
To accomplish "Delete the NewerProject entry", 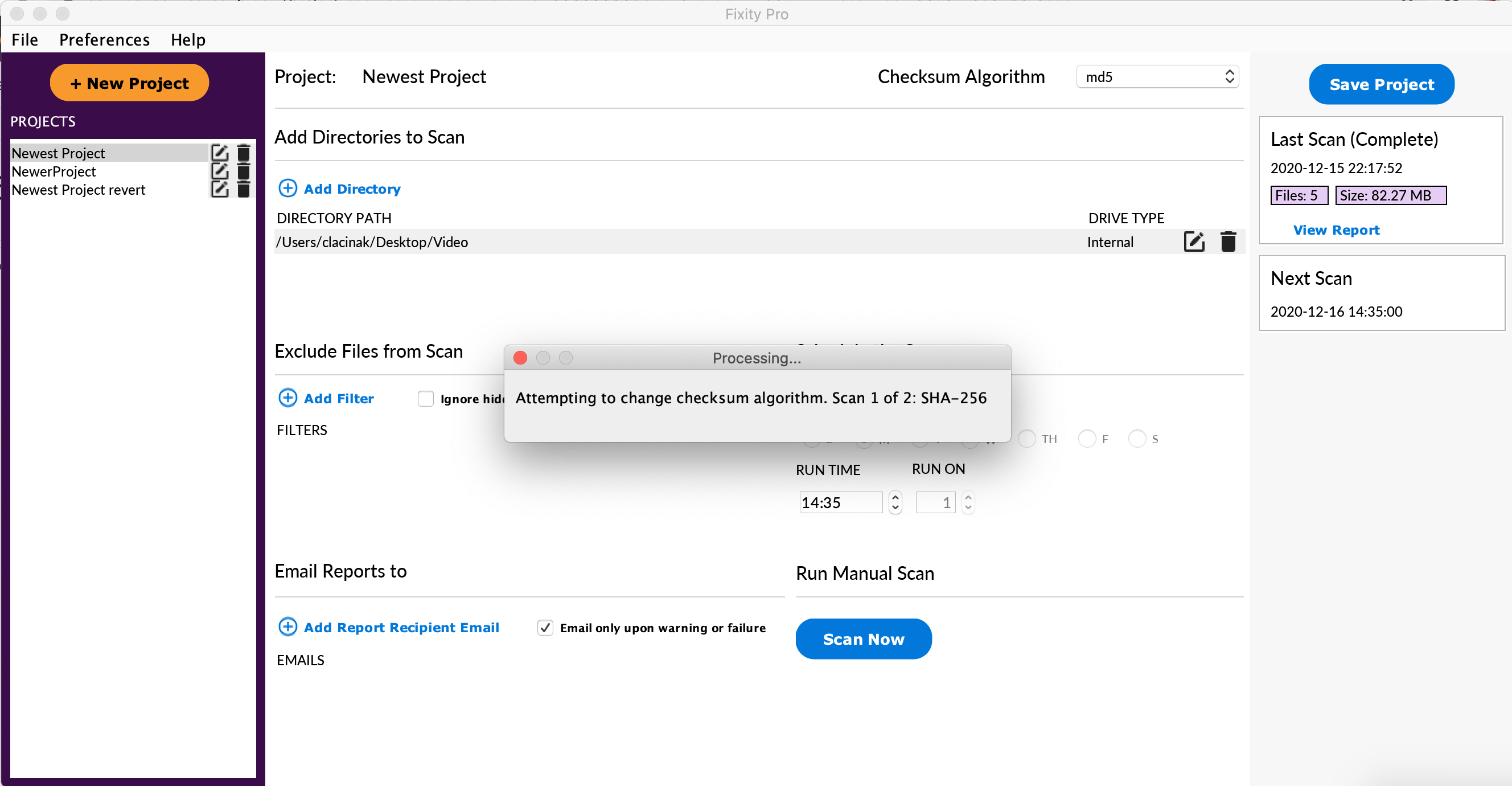I will (244, 171).
